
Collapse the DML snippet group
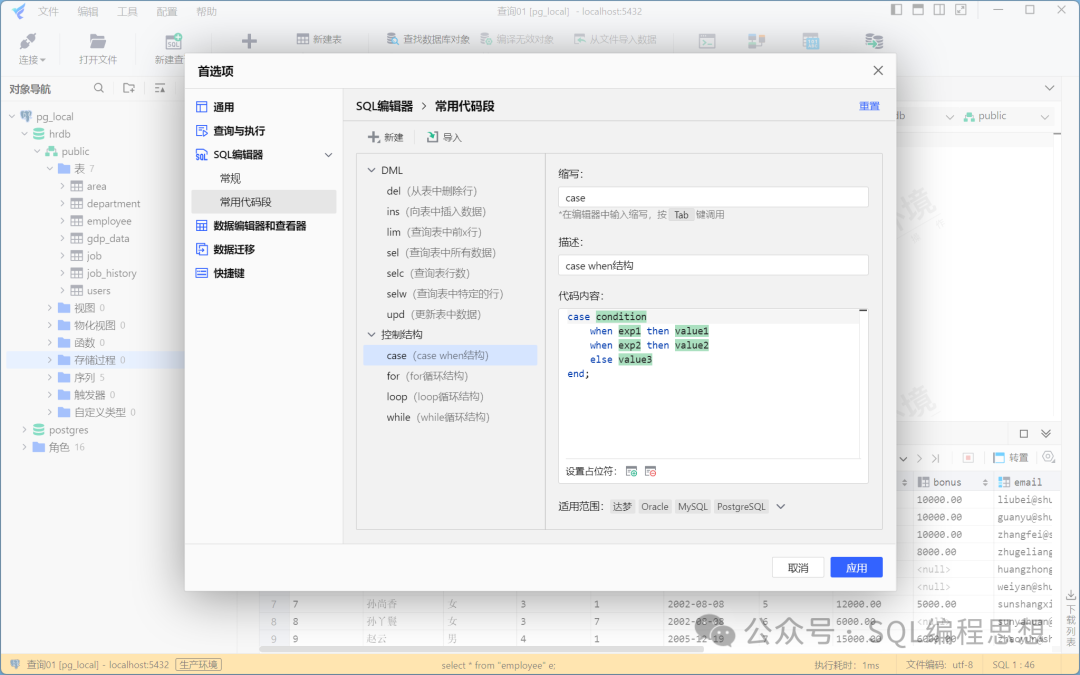click(372, 170)
